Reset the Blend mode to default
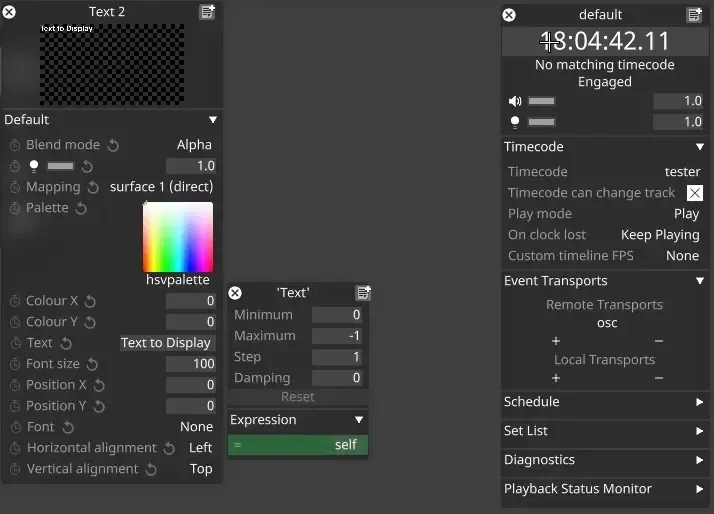Image resolution: width=714 pixels, height=514 pixels. (113, 146)
